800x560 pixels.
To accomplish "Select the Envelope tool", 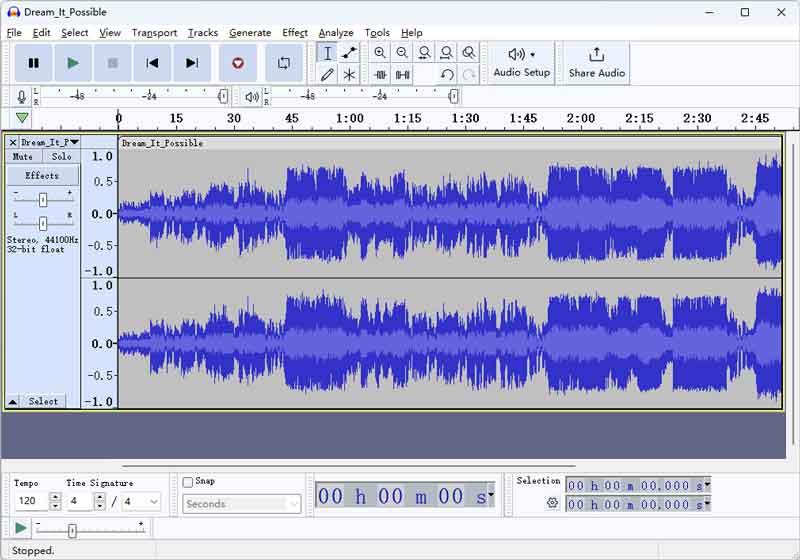I will pos(349,53).
